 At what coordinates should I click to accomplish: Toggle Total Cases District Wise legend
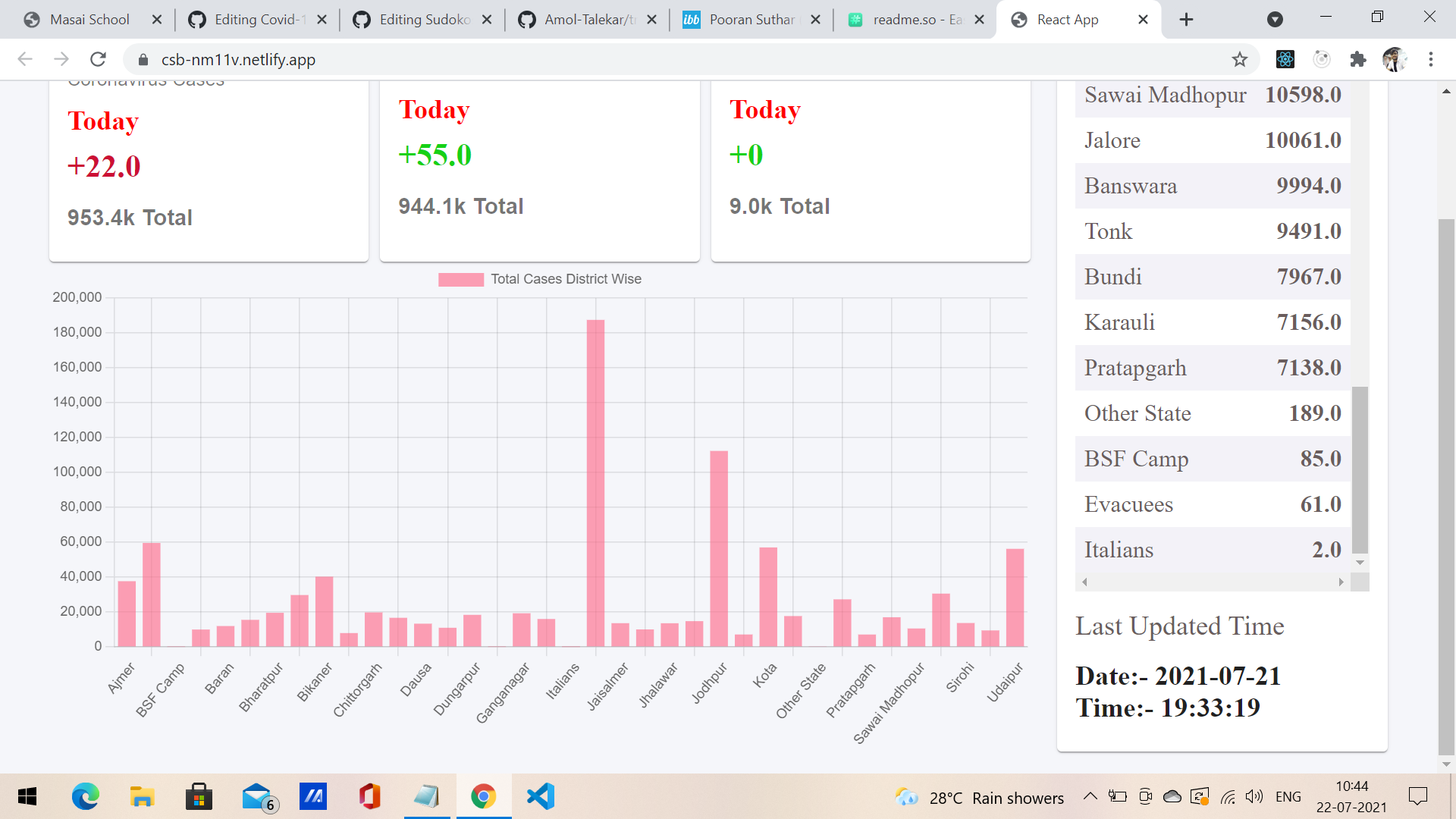pyautogui.click(x=540, y=279)
